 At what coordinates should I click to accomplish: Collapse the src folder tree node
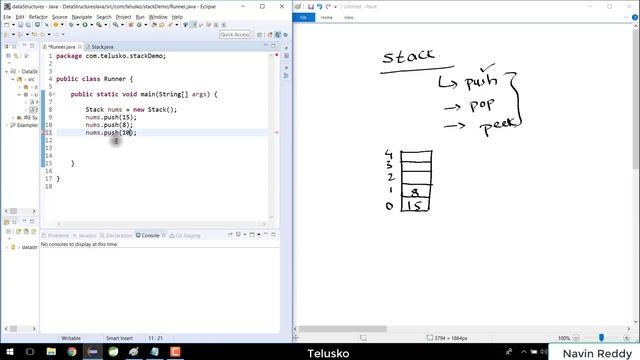point(13,79)
